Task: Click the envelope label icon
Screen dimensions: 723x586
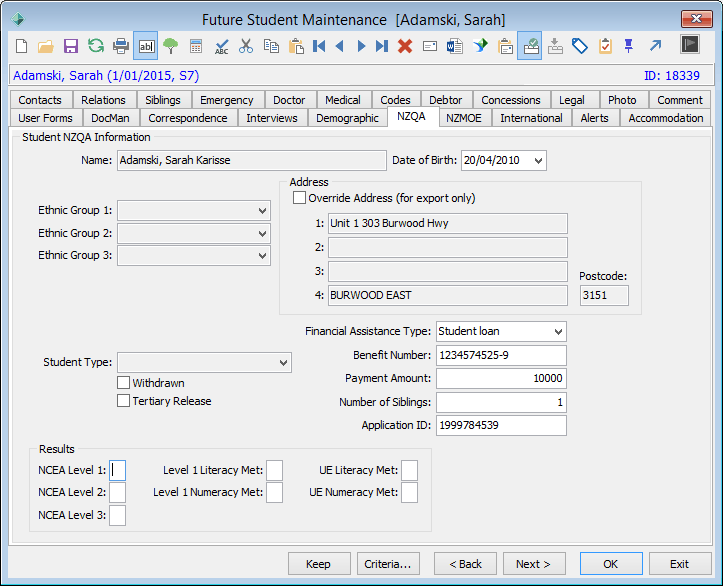Action: (x=430, y=46)
